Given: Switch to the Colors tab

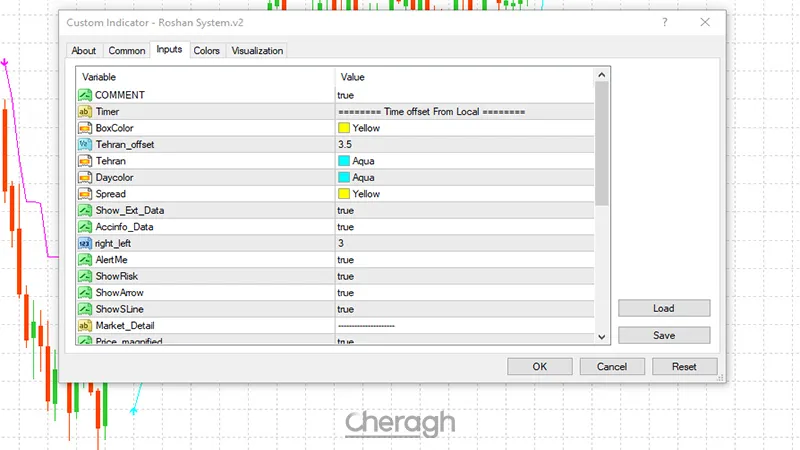Looking at the screenshot, I should click(207, 51).
